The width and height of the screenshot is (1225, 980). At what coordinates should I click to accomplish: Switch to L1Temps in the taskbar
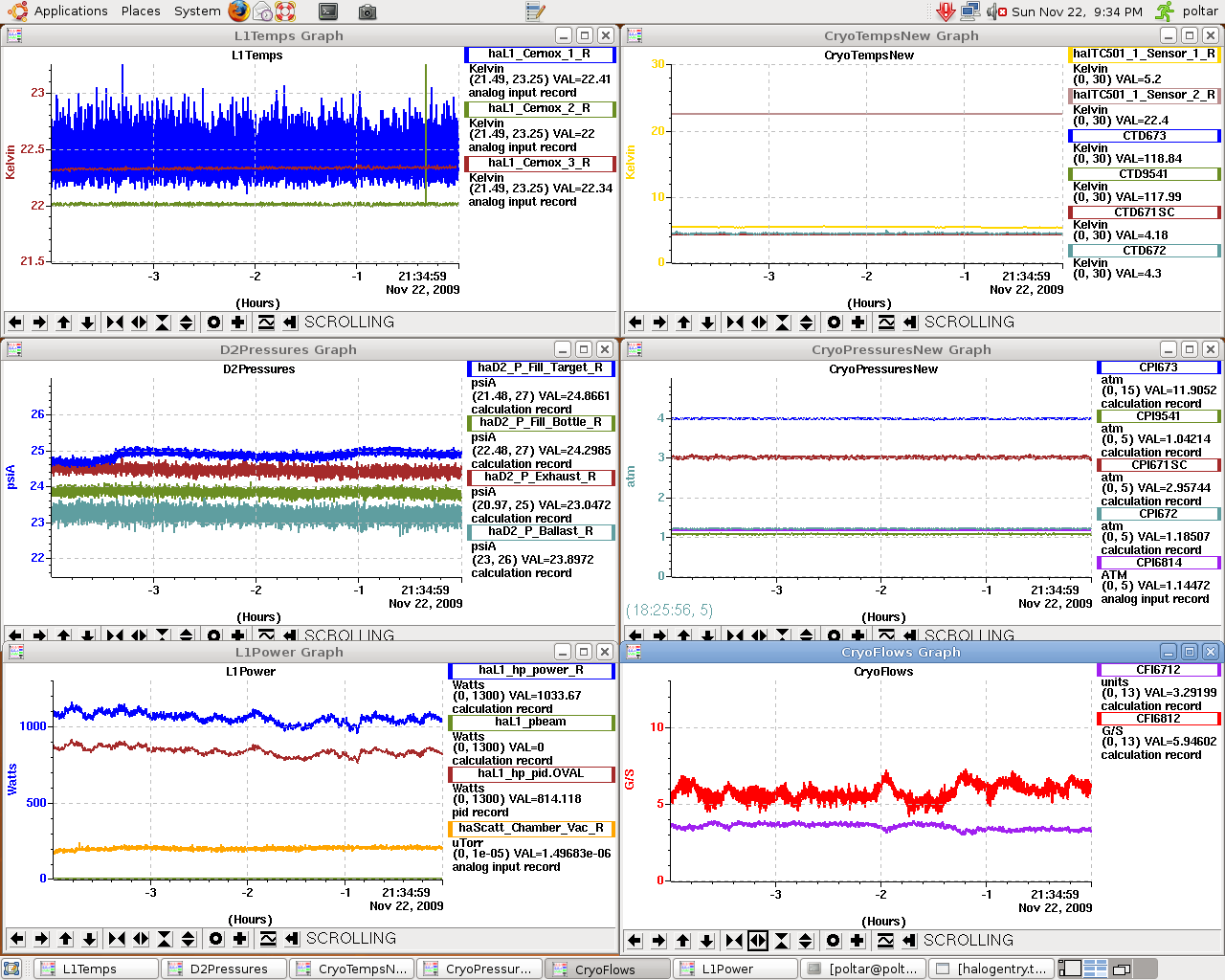click(x=97, y=969)
